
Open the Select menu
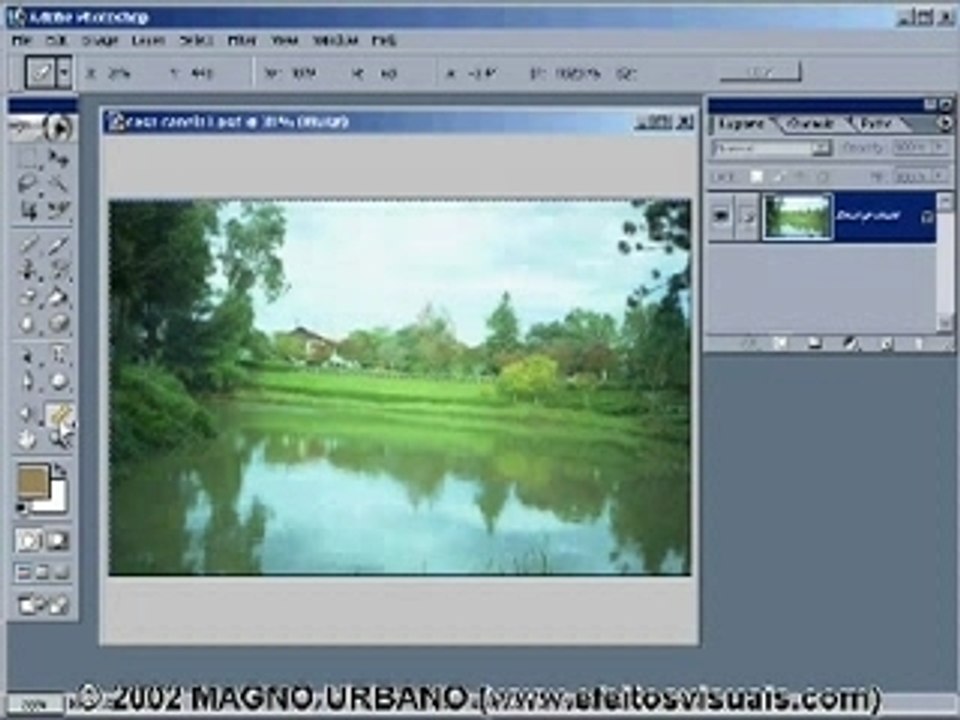pos(196,40)
